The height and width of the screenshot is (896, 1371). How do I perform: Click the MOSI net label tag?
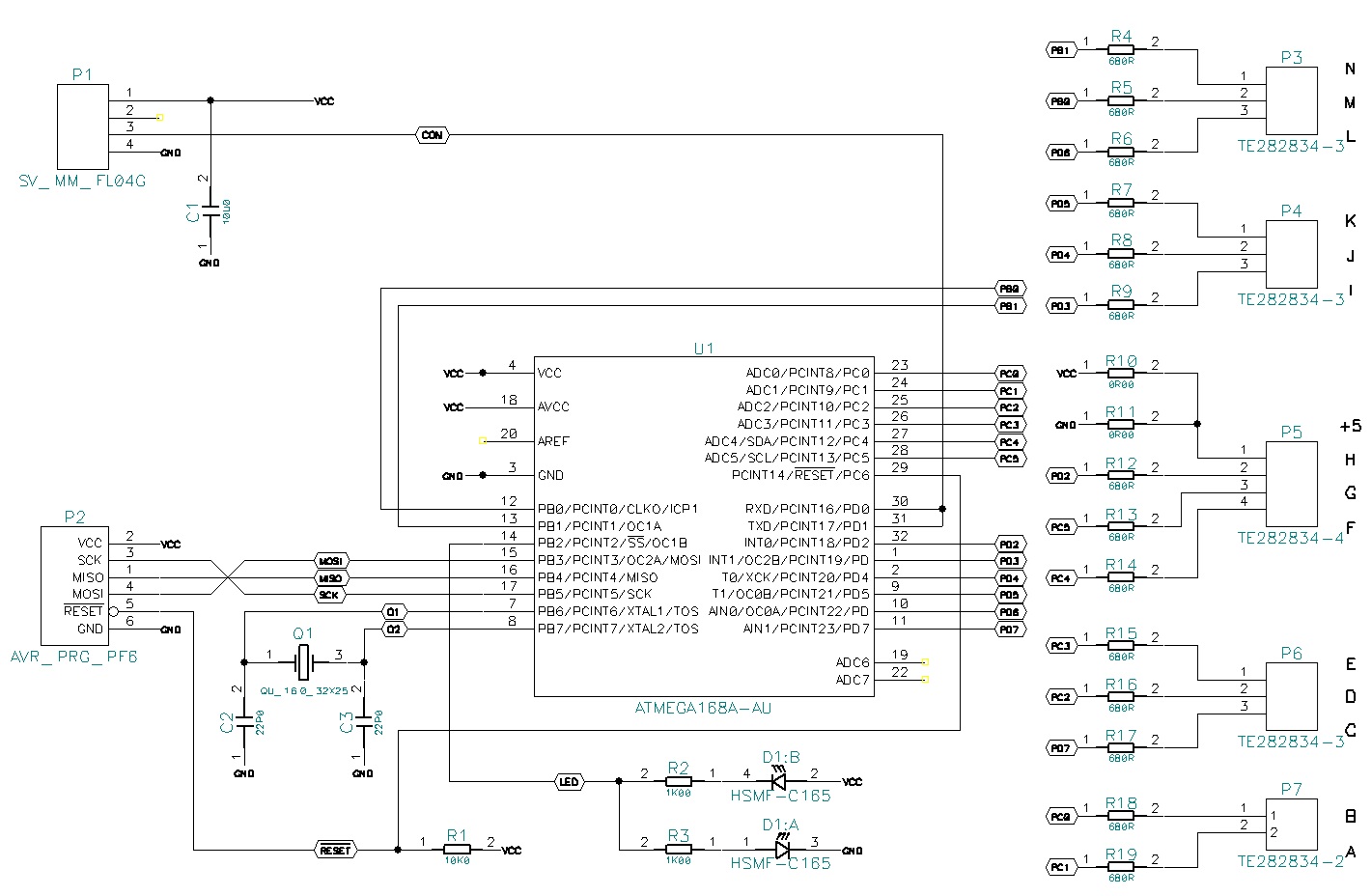point(330,560)
